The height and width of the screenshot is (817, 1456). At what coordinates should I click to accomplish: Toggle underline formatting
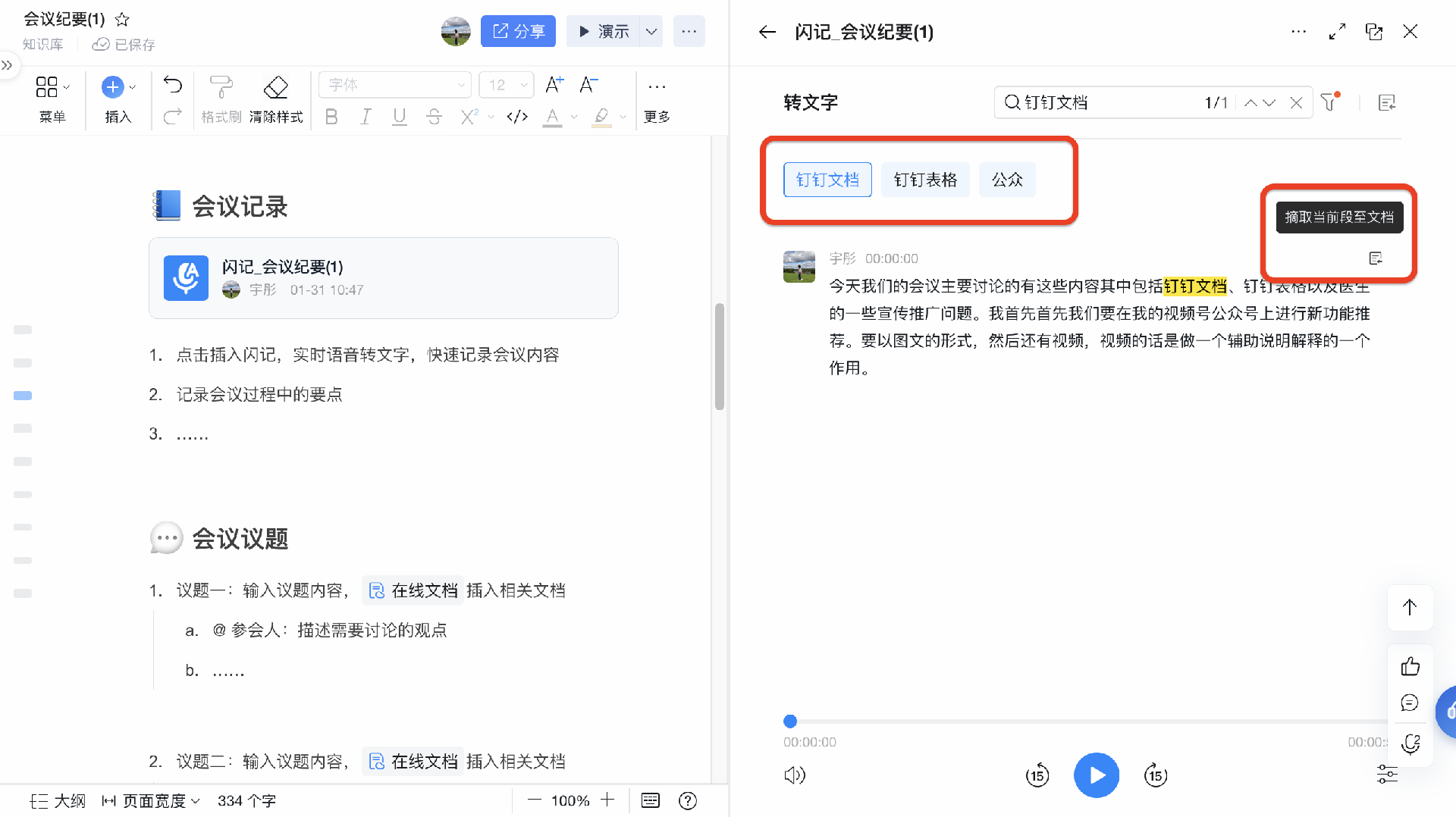(400, 117)
